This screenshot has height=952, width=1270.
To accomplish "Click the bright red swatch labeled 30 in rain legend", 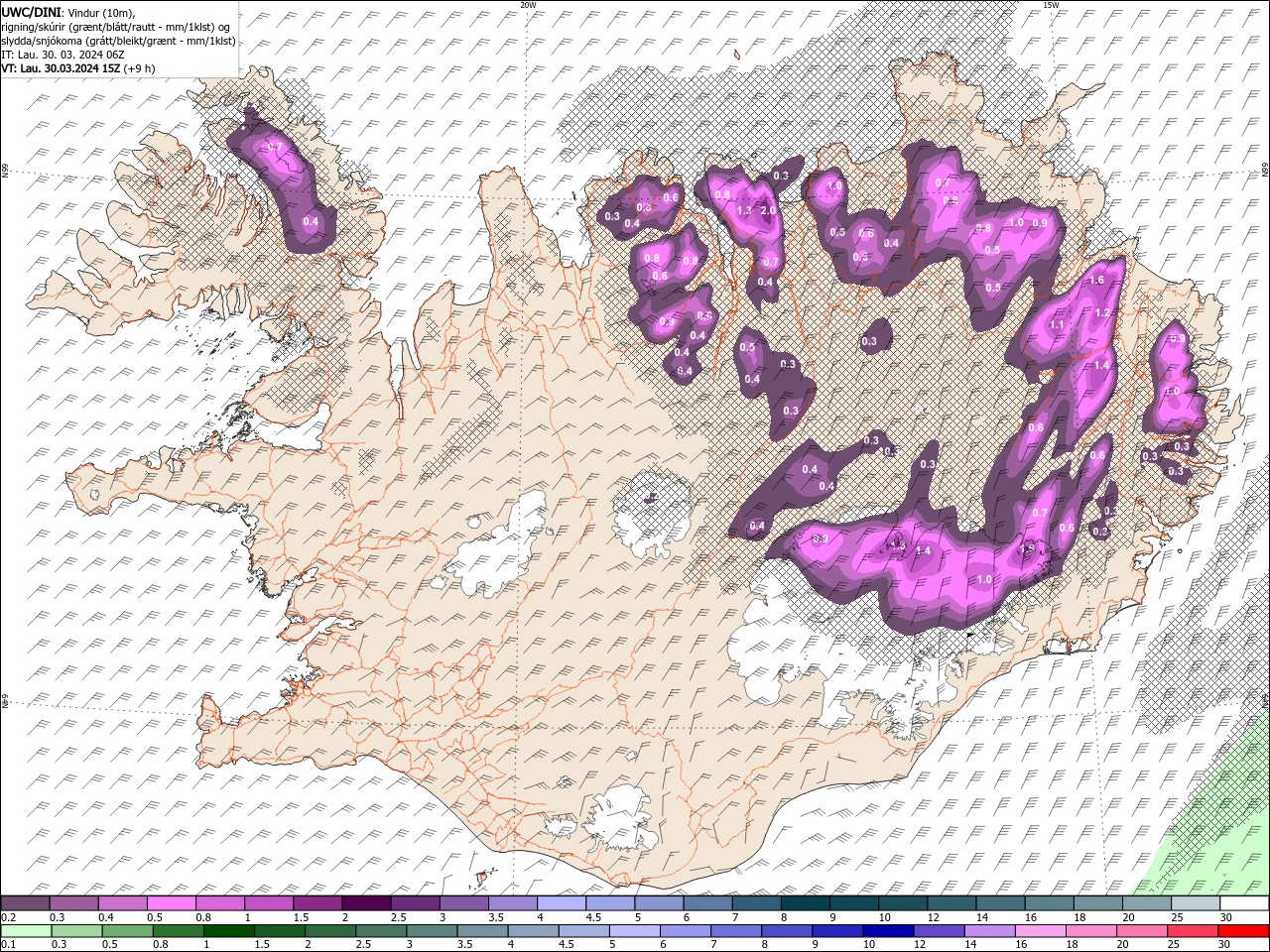I will (x=1243, y=930).
